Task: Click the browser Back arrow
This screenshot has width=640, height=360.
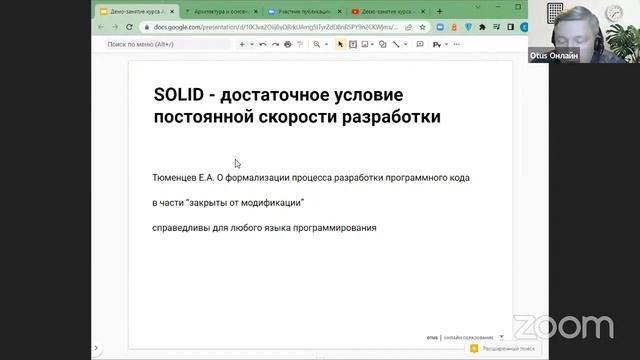Action: [101, 27]
